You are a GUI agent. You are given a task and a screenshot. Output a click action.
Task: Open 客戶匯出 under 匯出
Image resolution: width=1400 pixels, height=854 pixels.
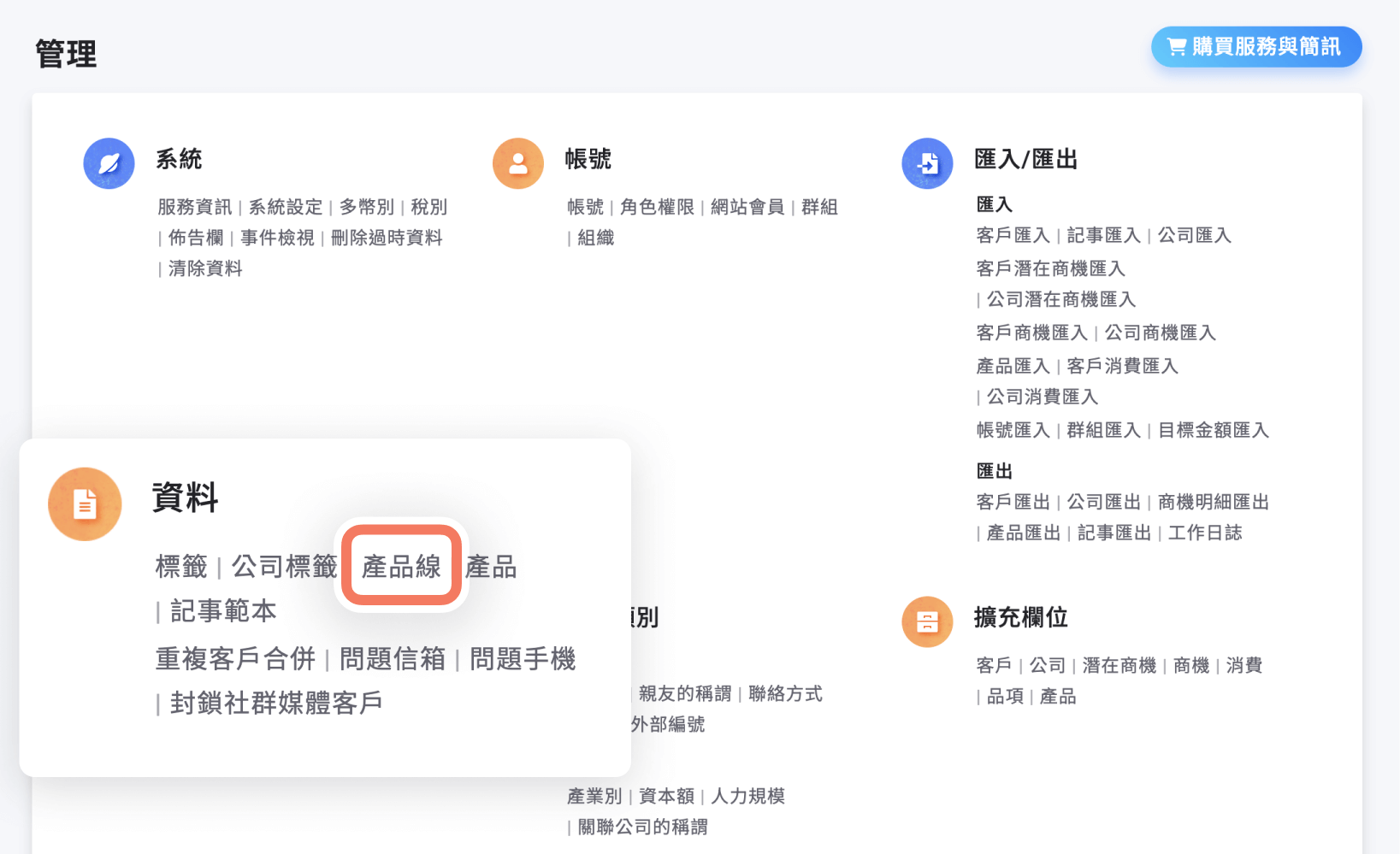coord(1013,502)
